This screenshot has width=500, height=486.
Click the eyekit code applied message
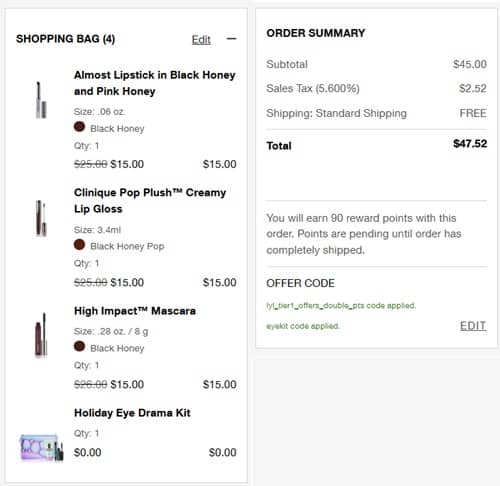(303, 326)
